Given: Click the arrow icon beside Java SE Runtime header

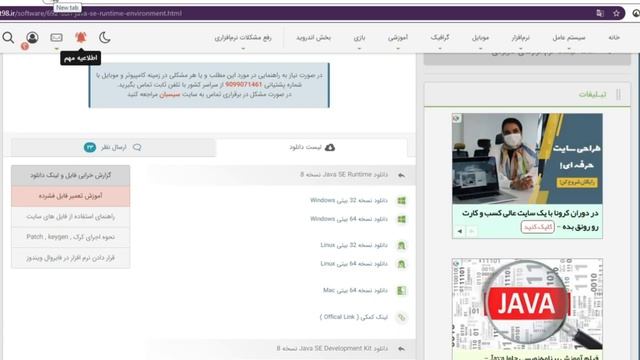Looking at the screenshot, I should point(402,175).
